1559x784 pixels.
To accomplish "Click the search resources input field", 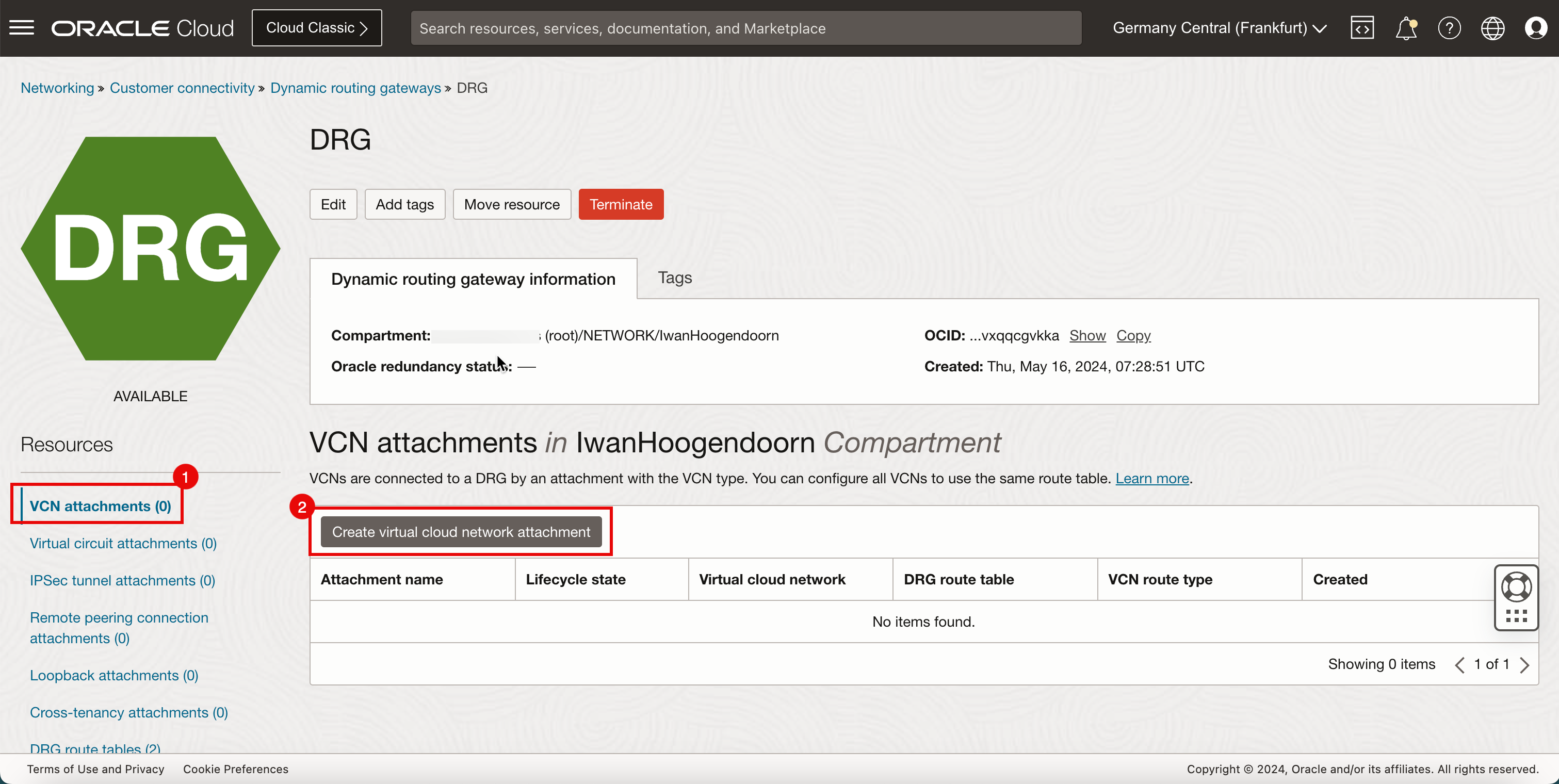I will tap(745, 28).
